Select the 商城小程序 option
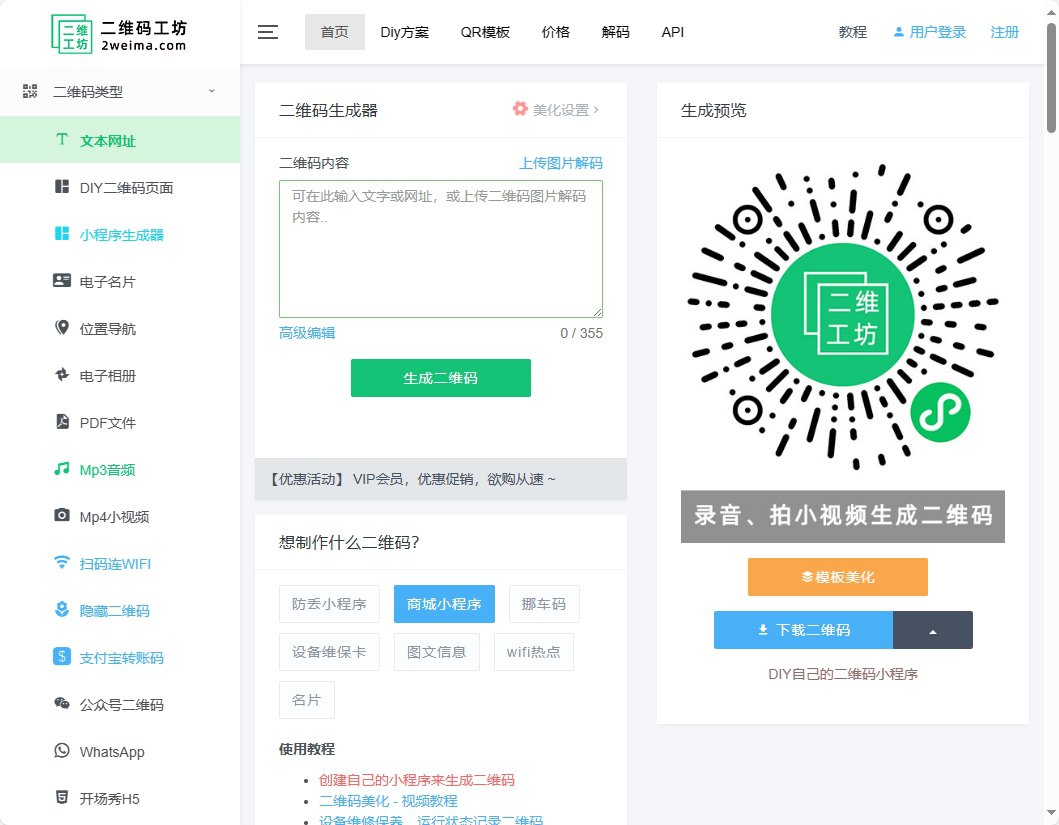 (444, 604)
